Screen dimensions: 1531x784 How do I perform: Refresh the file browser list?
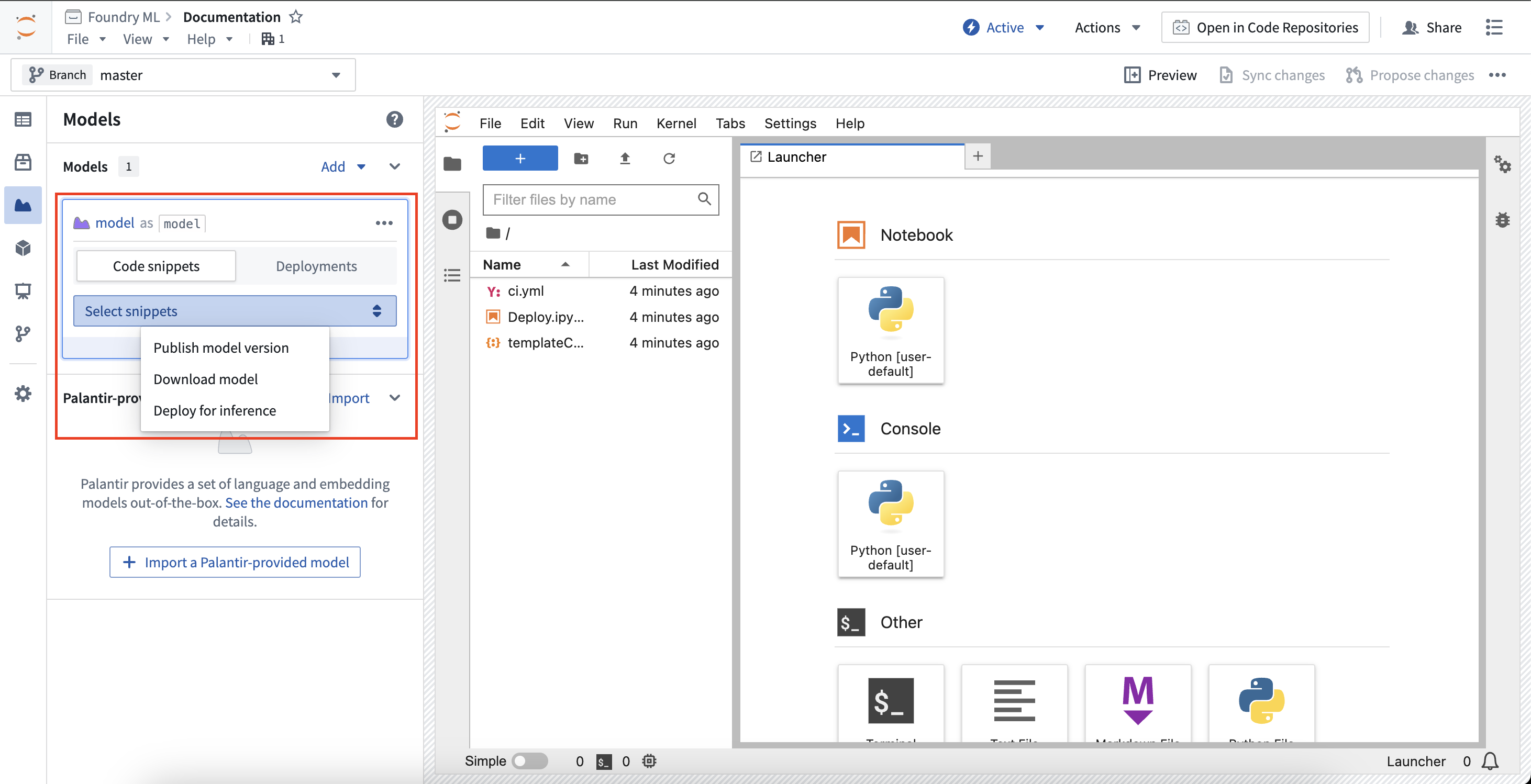pos(669,159)
